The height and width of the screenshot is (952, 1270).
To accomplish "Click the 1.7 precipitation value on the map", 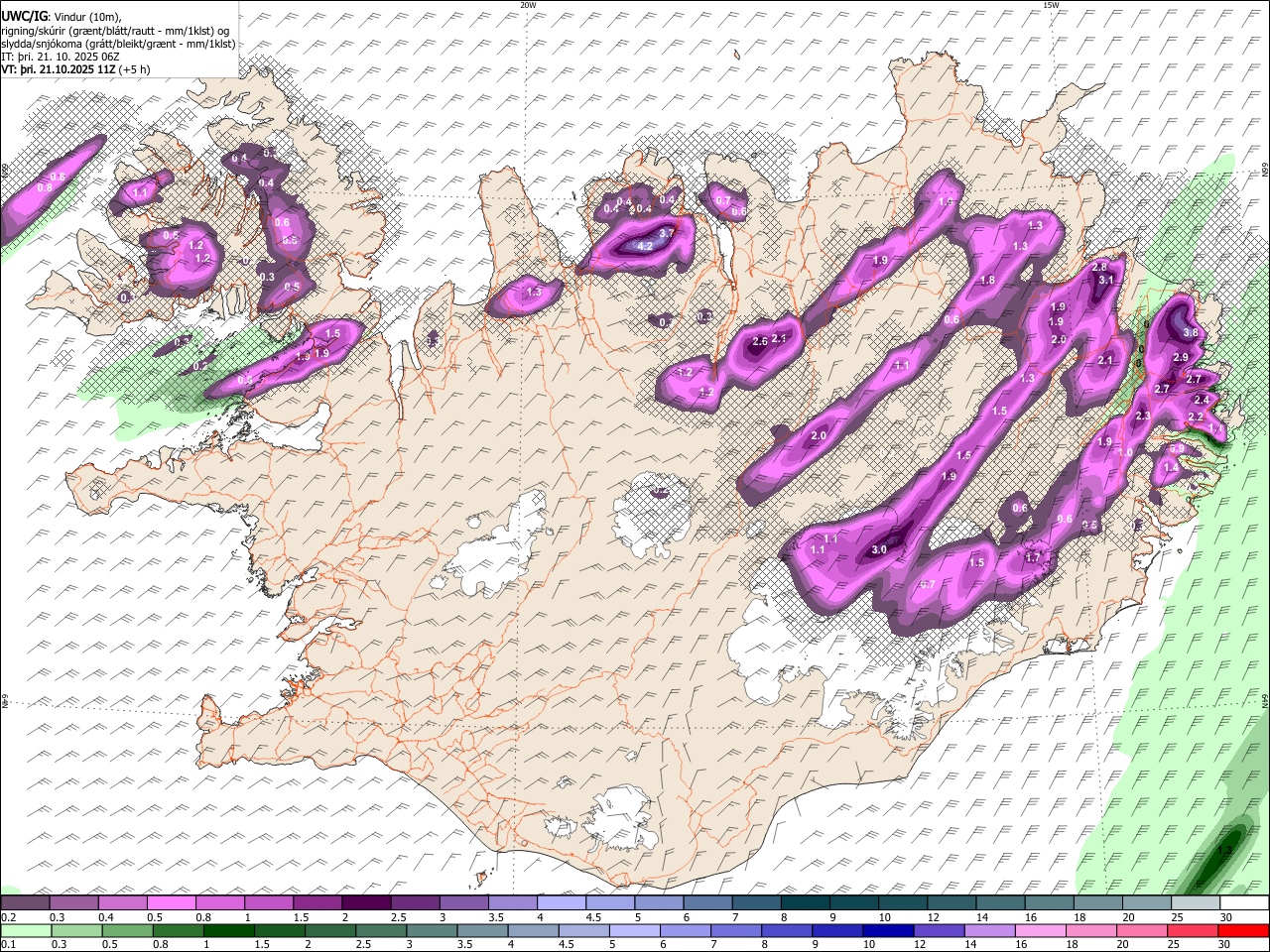I will 1033,557.
